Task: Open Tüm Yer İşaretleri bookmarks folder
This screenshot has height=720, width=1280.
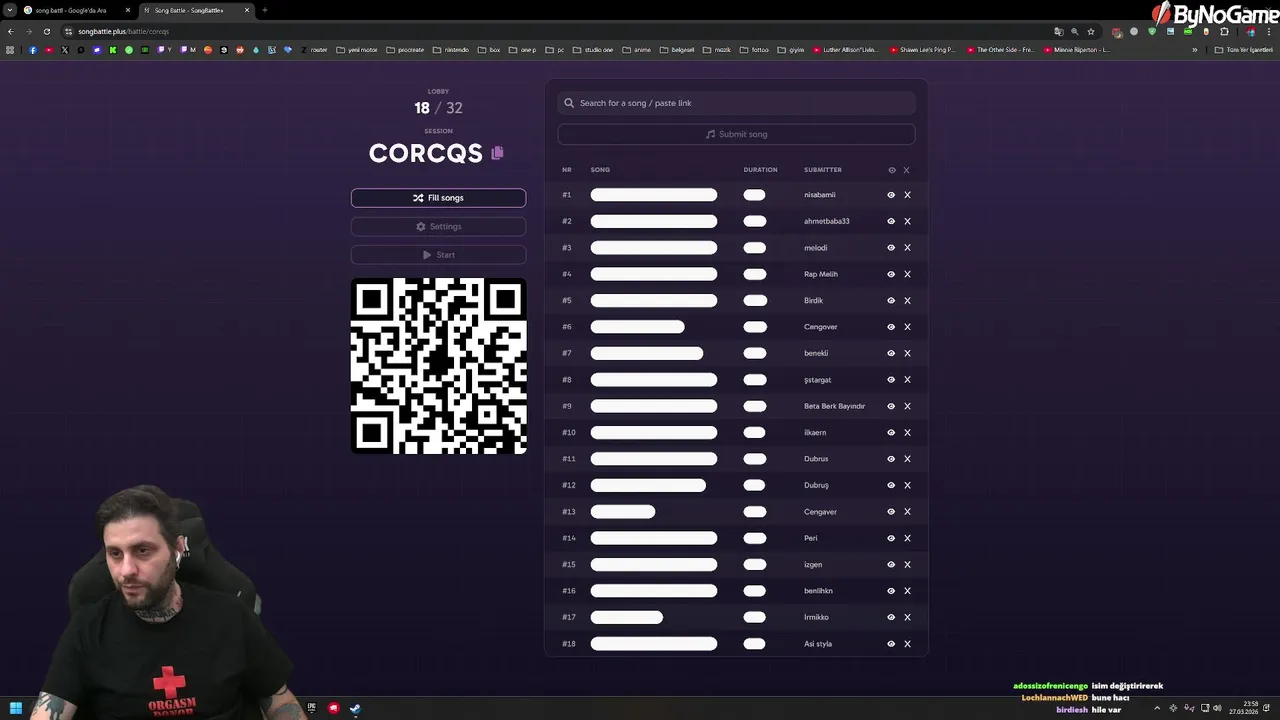Action: click(1243, 49)
